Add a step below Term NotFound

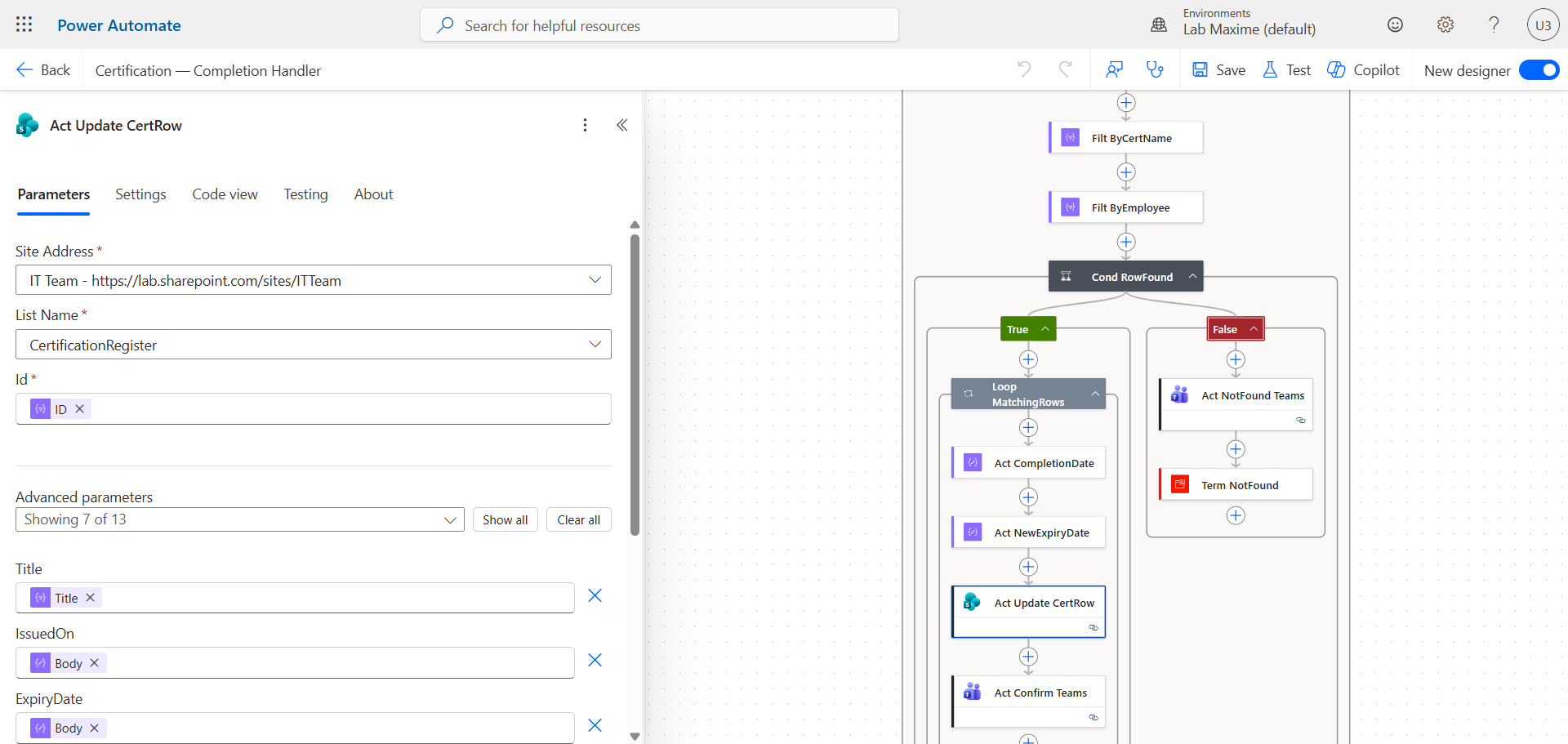pos(1236,515)
